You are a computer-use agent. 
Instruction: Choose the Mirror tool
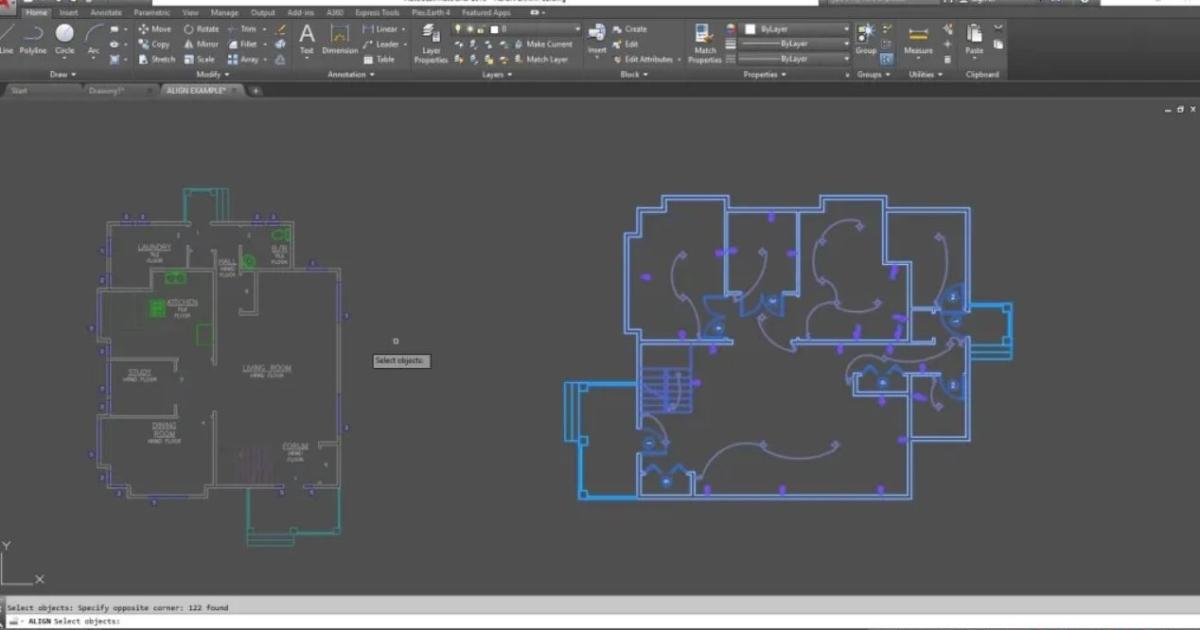(x=201, y=44)
